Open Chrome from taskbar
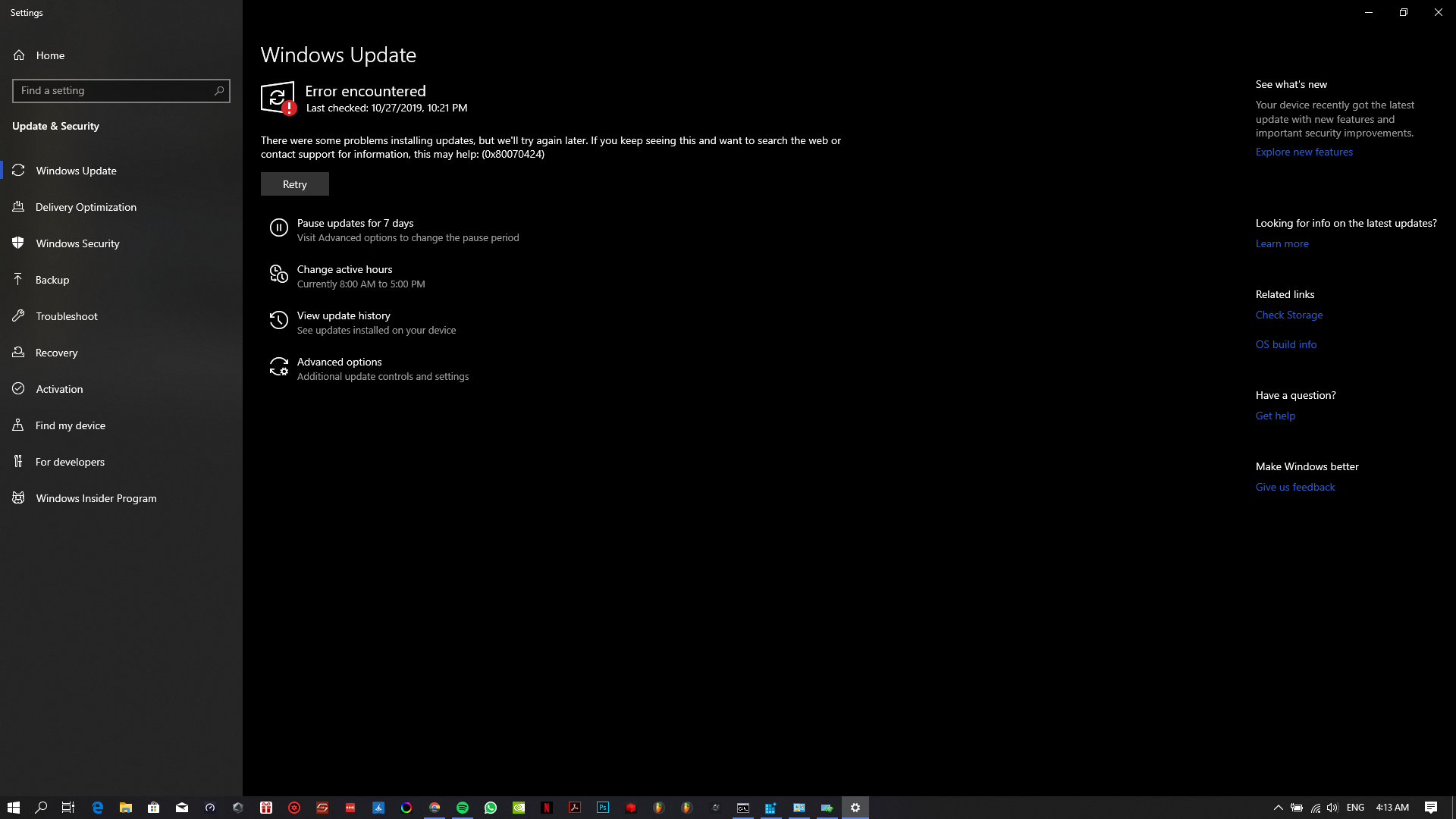 (435, 808)
